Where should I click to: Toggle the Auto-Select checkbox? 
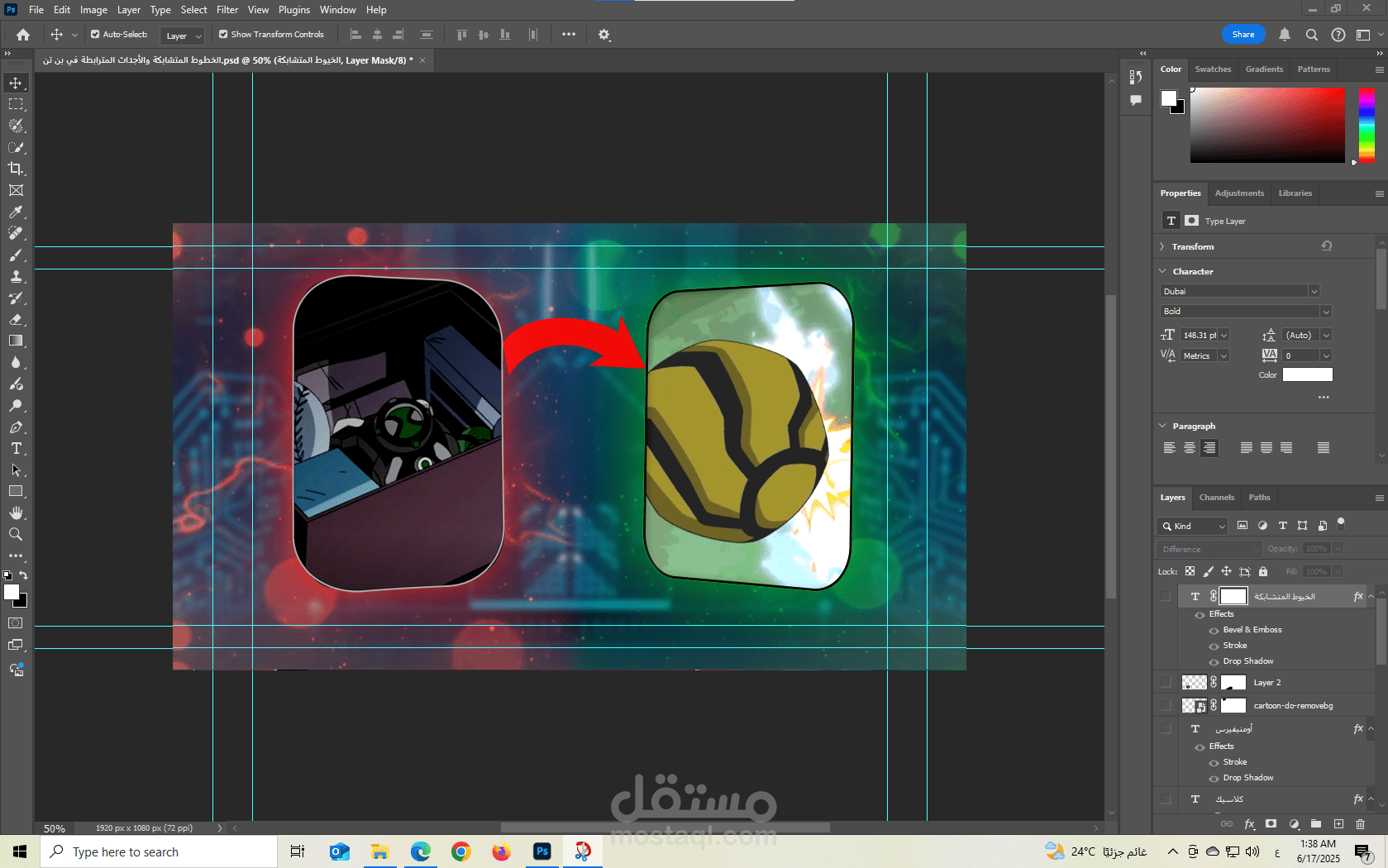tap(95, 35)
